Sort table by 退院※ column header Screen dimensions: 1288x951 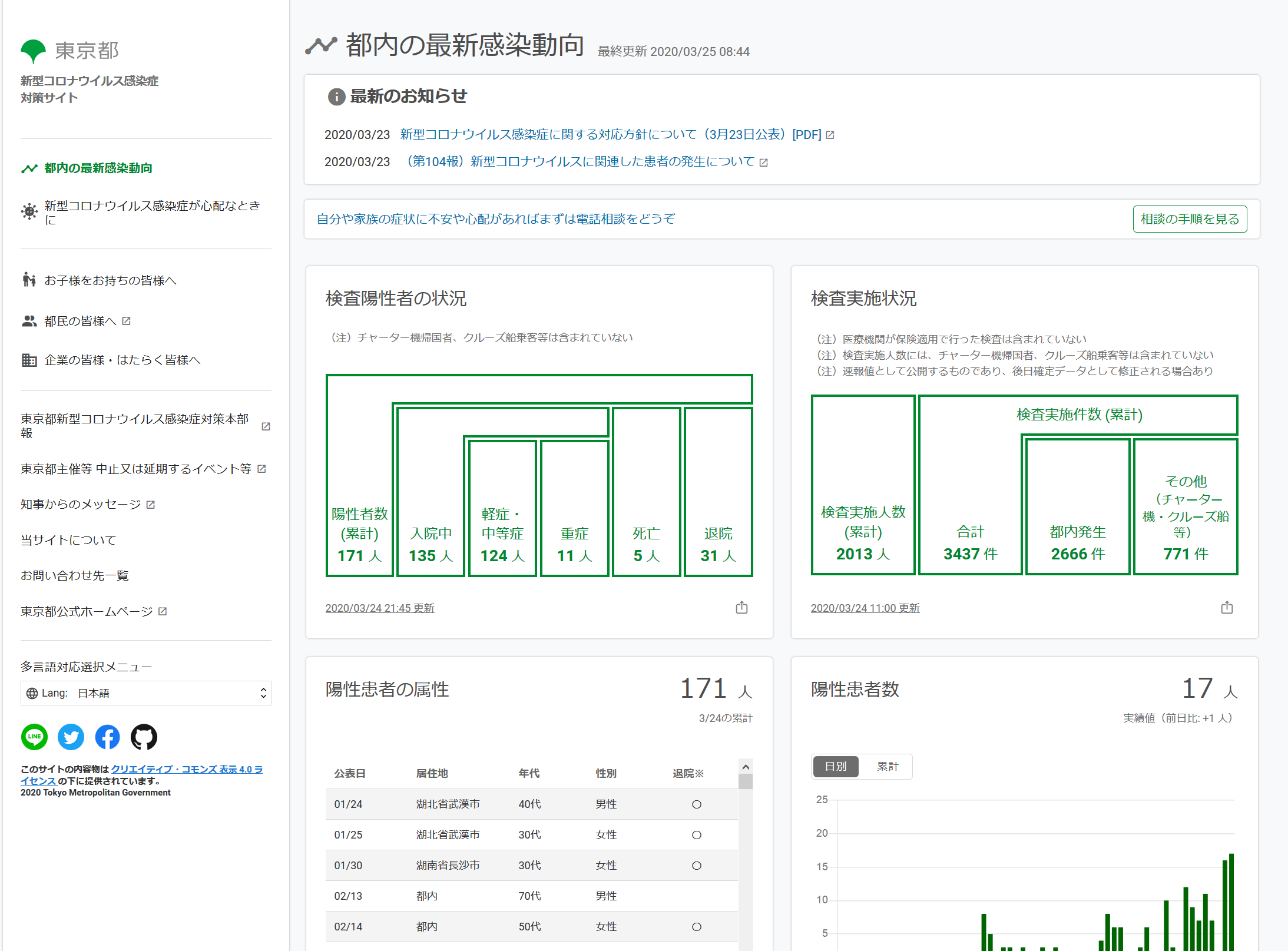(x=688, y=774)
